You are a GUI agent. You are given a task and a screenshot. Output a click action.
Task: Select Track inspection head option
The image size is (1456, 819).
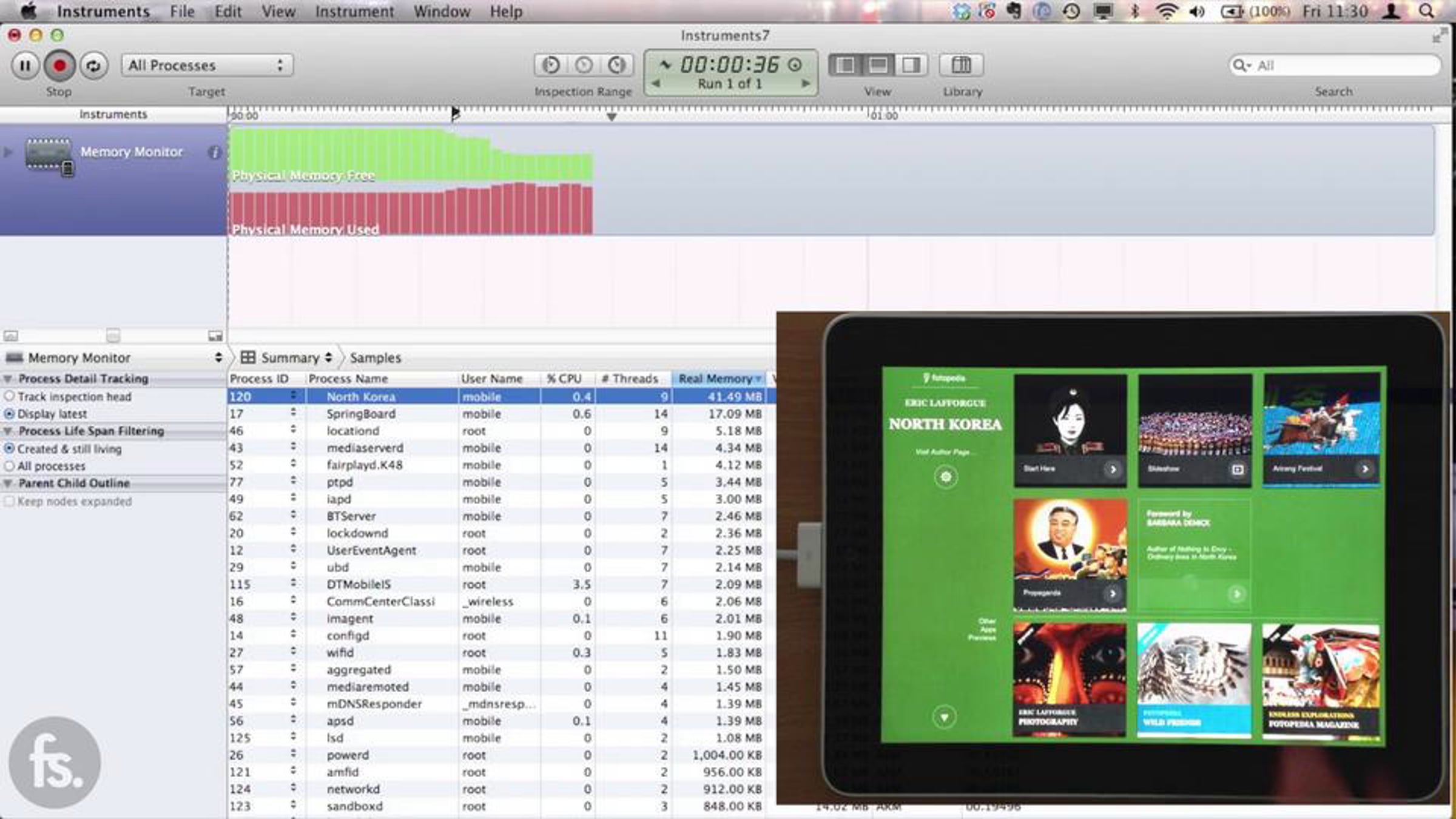tap(10, 396)
